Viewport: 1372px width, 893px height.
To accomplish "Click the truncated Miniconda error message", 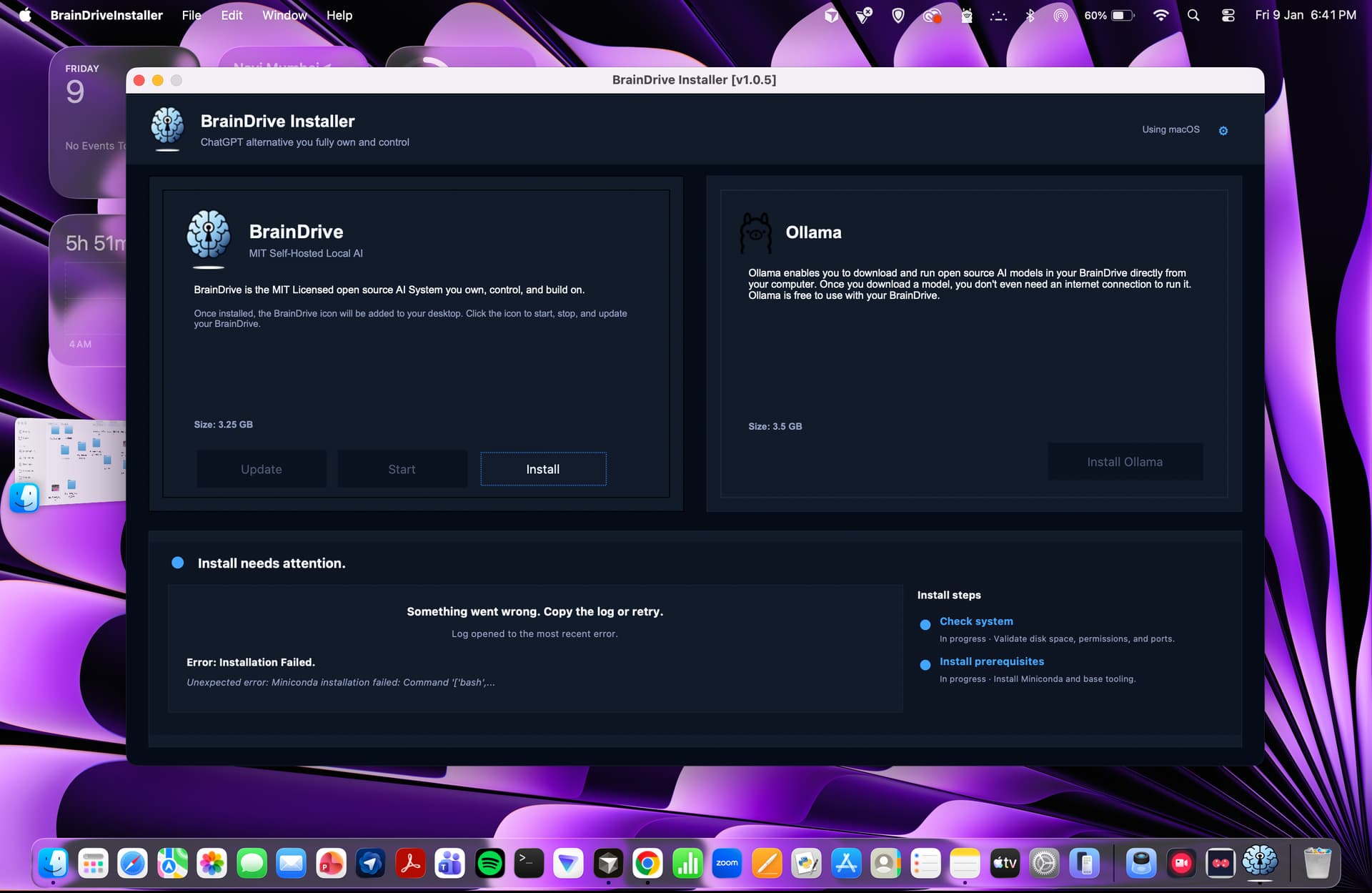I will tap(340, 682).
